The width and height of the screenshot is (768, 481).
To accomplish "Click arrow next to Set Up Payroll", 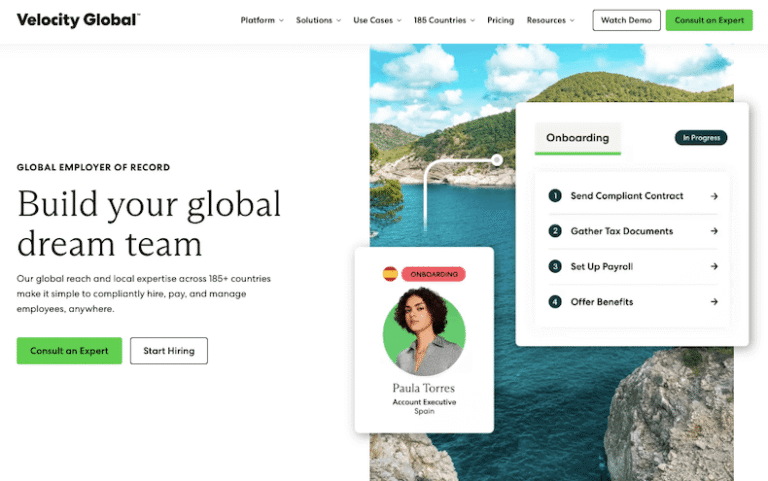I will click(x=714, y=266).
